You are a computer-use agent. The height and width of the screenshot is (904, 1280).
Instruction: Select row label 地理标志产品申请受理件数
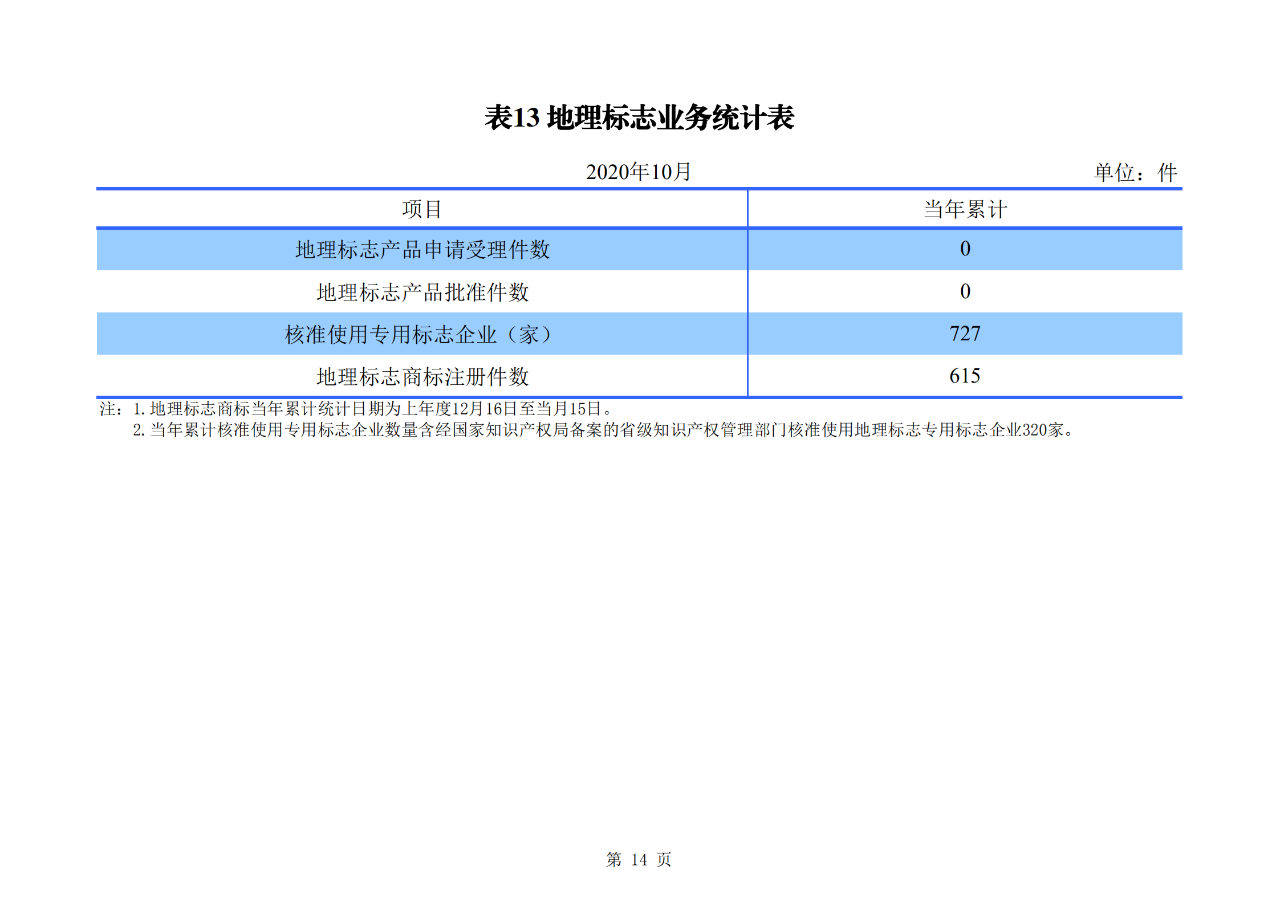pos(422,250)
